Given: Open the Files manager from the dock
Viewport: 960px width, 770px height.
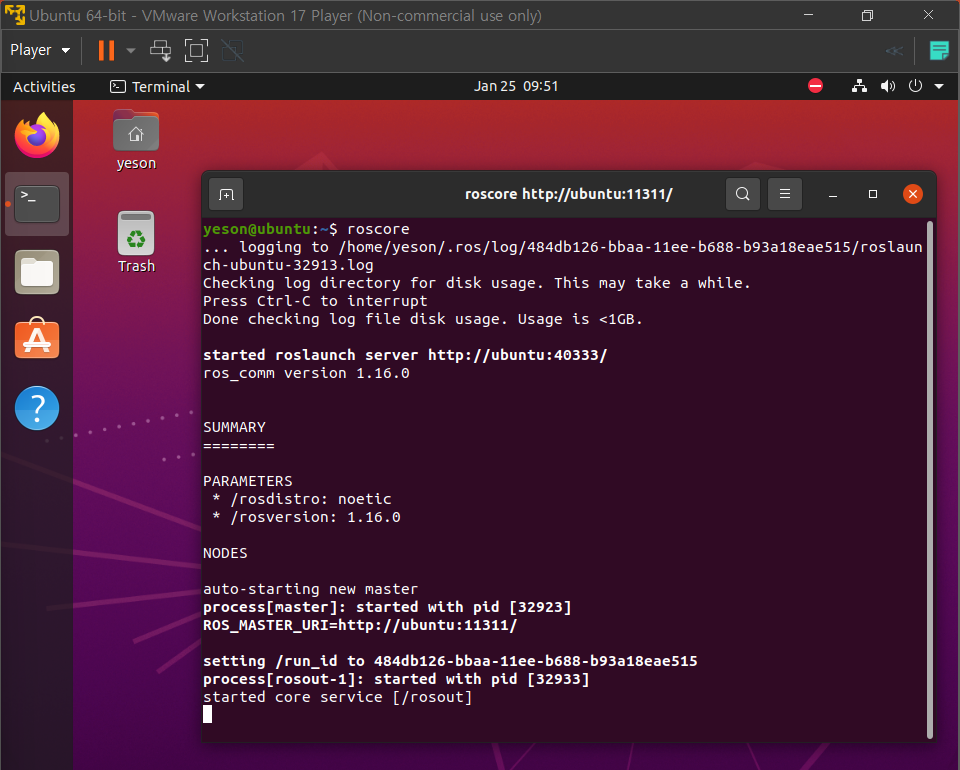Looking at the screenshot, I should coord(37,272).
